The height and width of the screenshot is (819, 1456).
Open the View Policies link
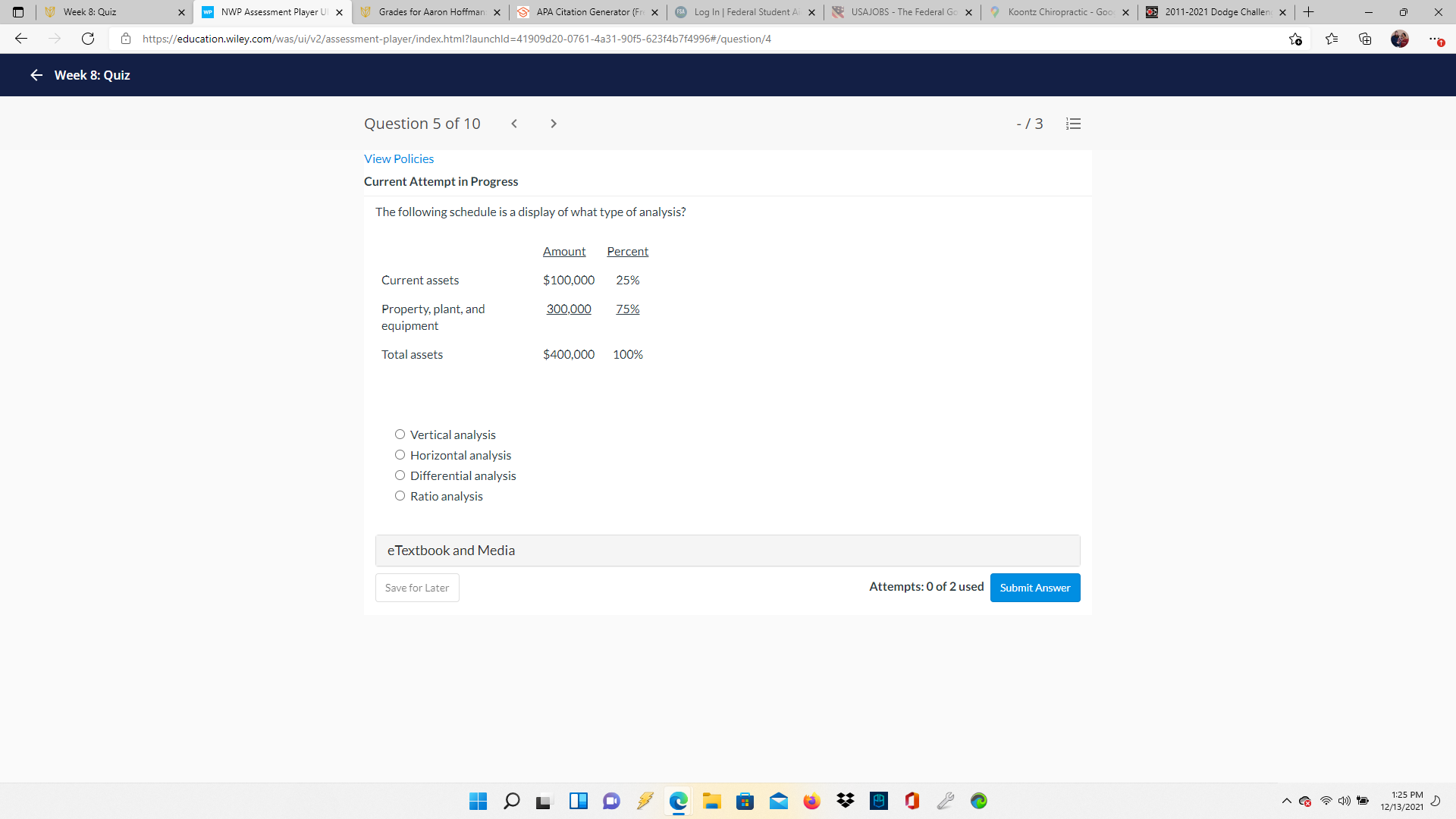click(x=399, y=158)
